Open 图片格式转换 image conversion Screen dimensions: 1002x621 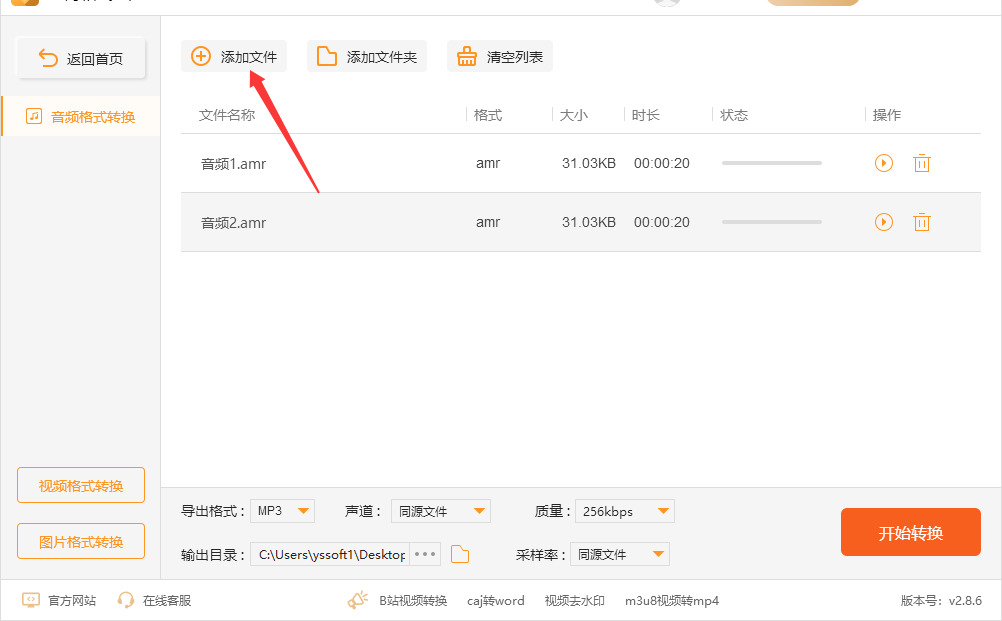81,542
